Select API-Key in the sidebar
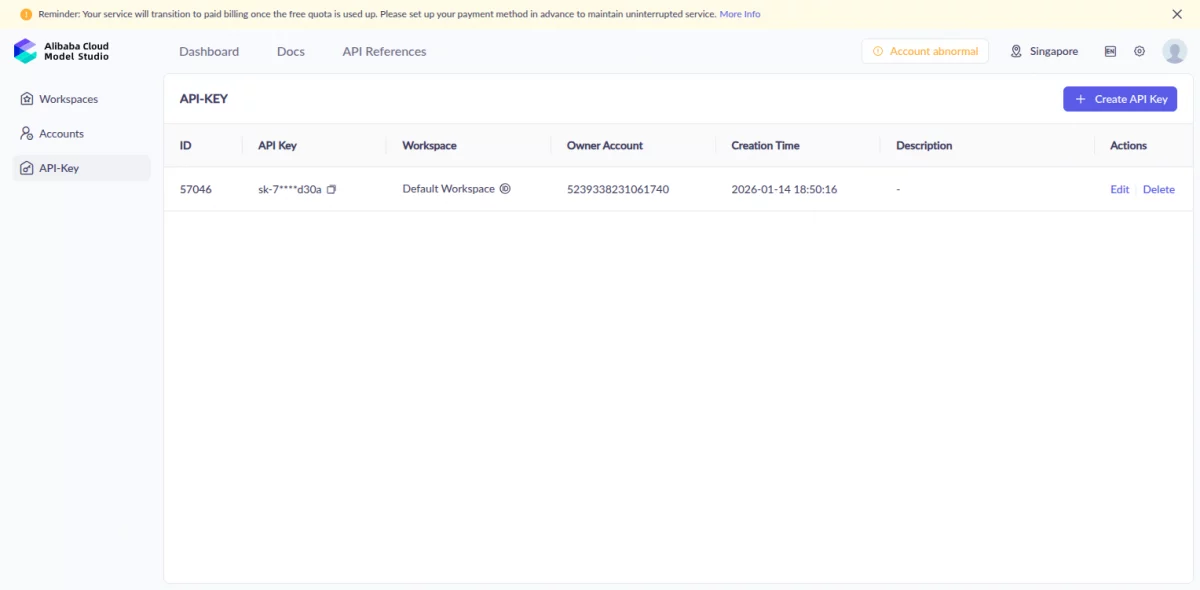Screen dimensions: 1200x590 click(81, 168)
